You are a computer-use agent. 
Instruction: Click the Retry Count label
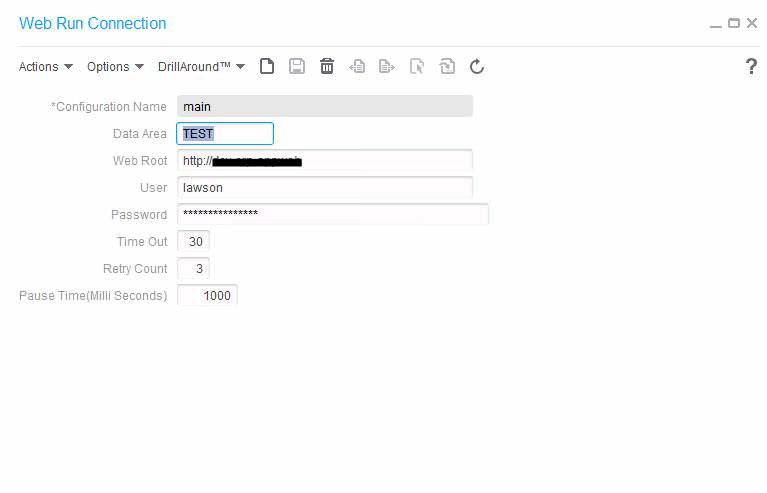tap(135, 269)
